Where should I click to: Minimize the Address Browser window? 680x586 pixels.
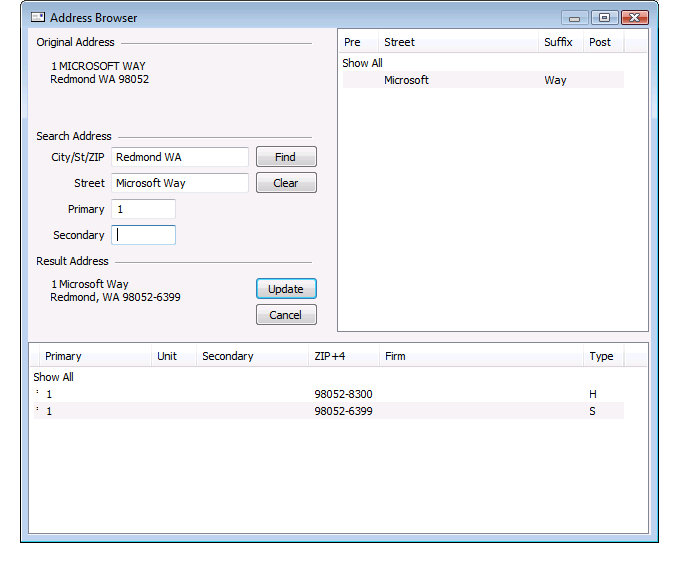tap(574, 18)
